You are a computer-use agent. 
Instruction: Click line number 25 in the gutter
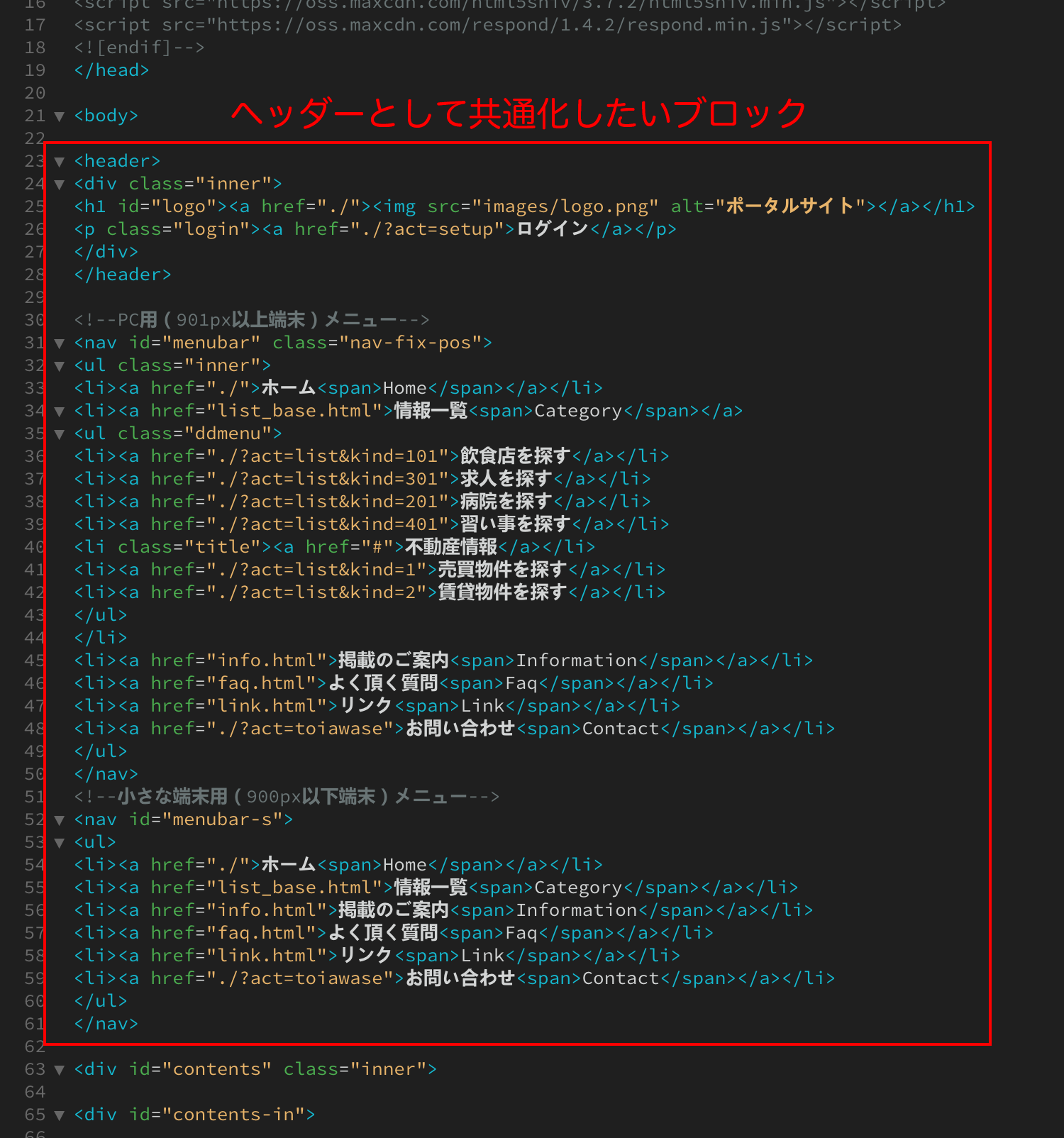[35, 206]
